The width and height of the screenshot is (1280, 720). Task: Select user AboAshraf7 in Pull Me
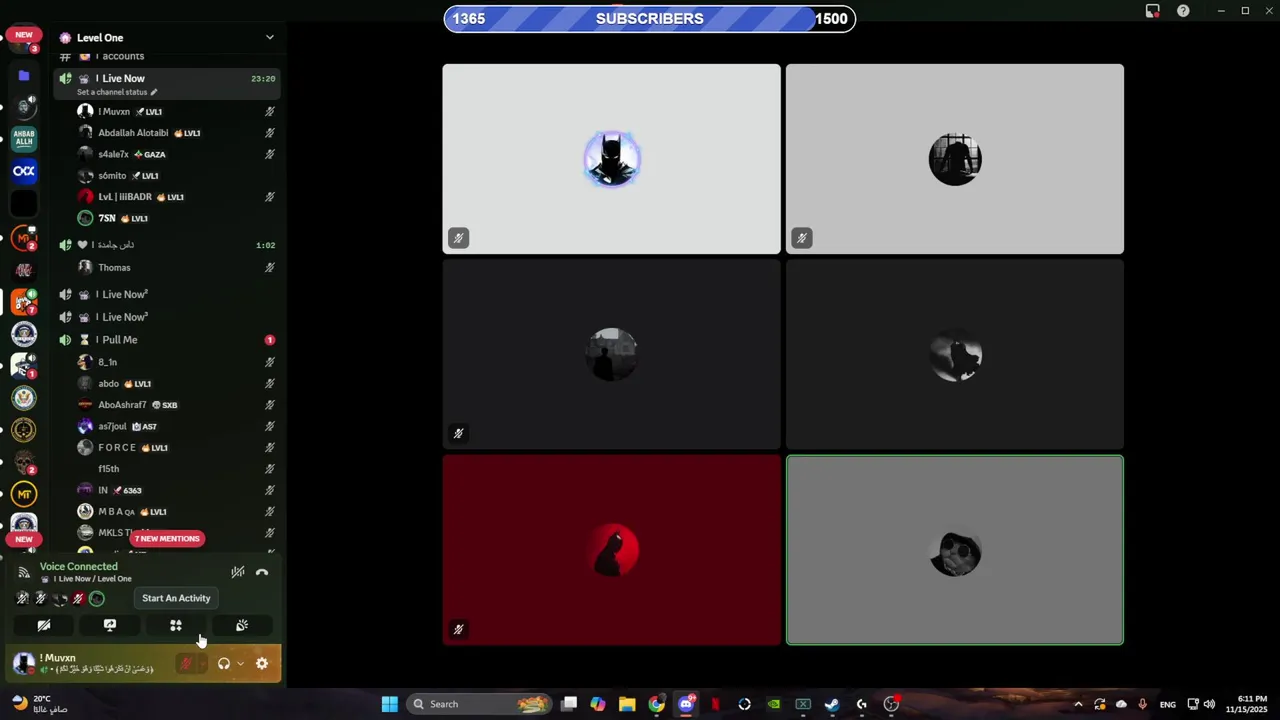click(176, 405)
